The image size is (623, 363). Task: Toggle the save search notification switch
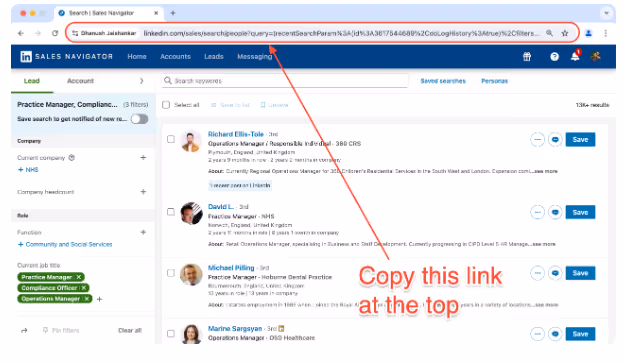coord(139,119)
